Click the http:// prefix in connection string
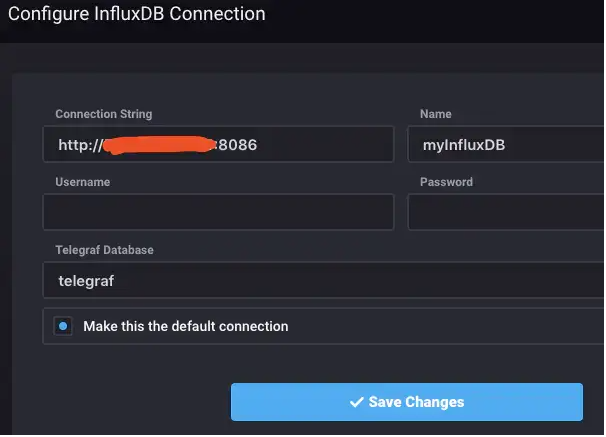606x437 pixels. pyautogui.click(x=79, y=145)
